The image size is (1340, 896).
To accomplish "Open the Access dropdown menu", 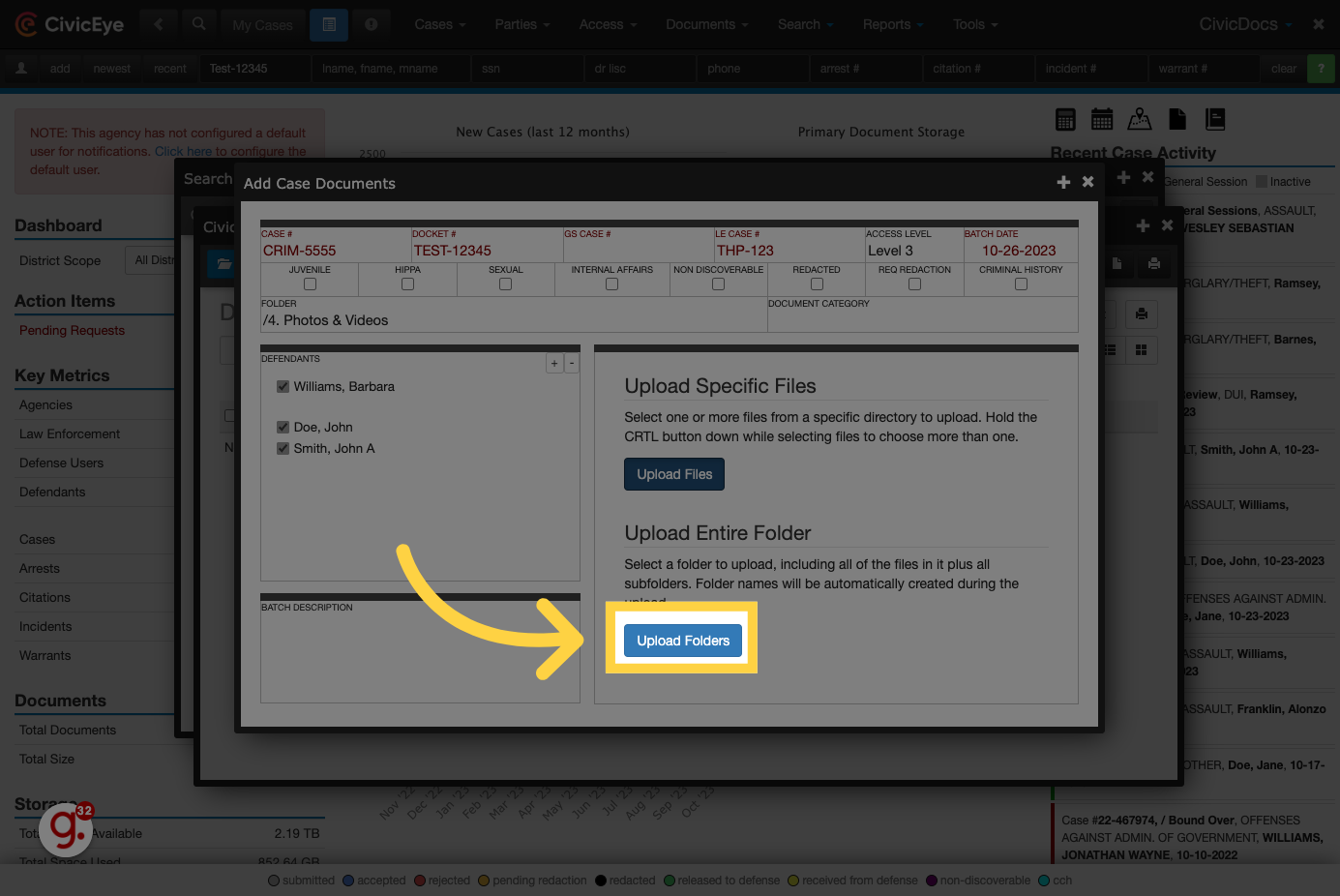I will (608, 24).
